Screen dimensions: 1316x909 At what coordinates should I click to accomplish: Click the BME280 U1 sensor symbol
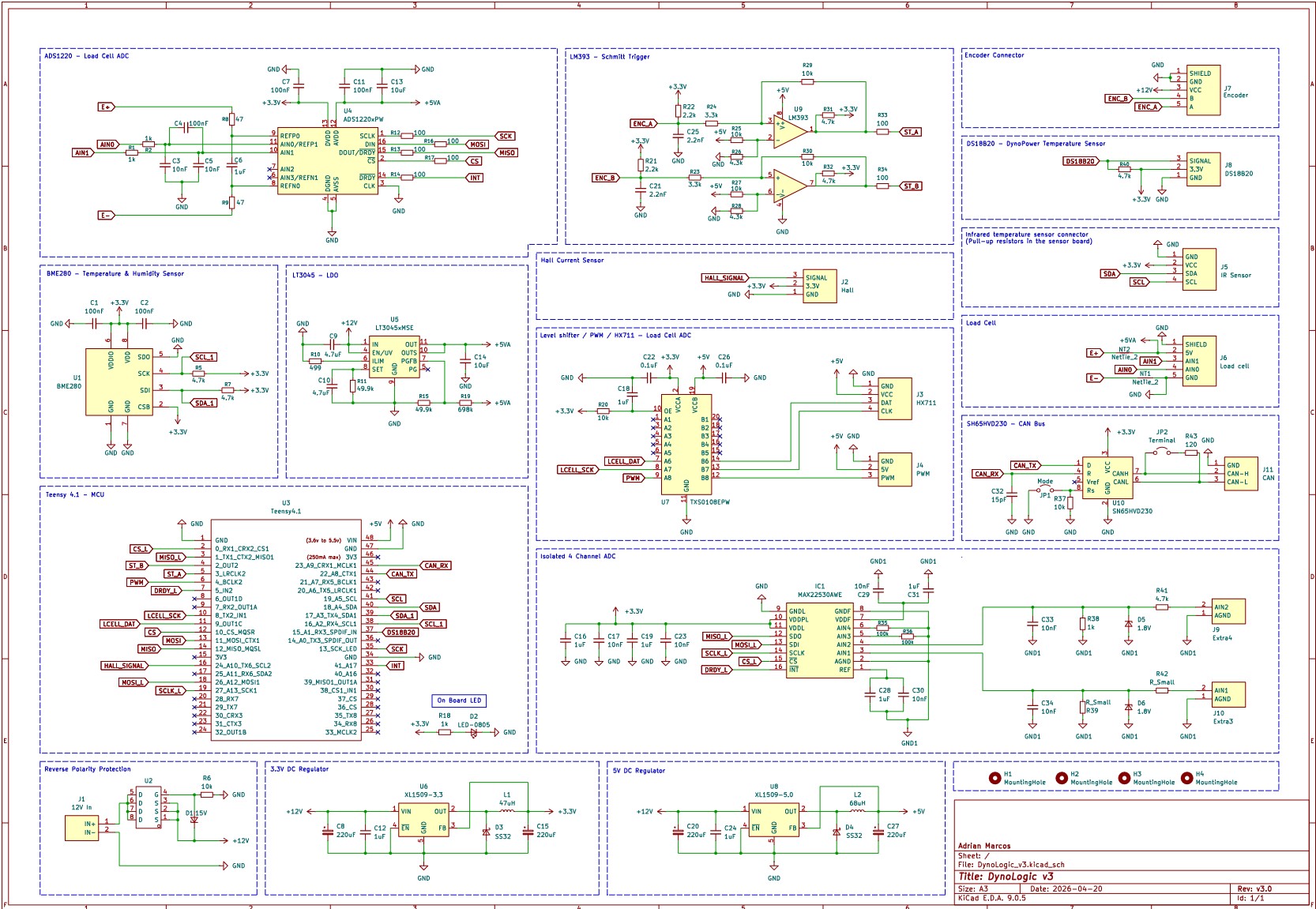[x=119, y=383]
